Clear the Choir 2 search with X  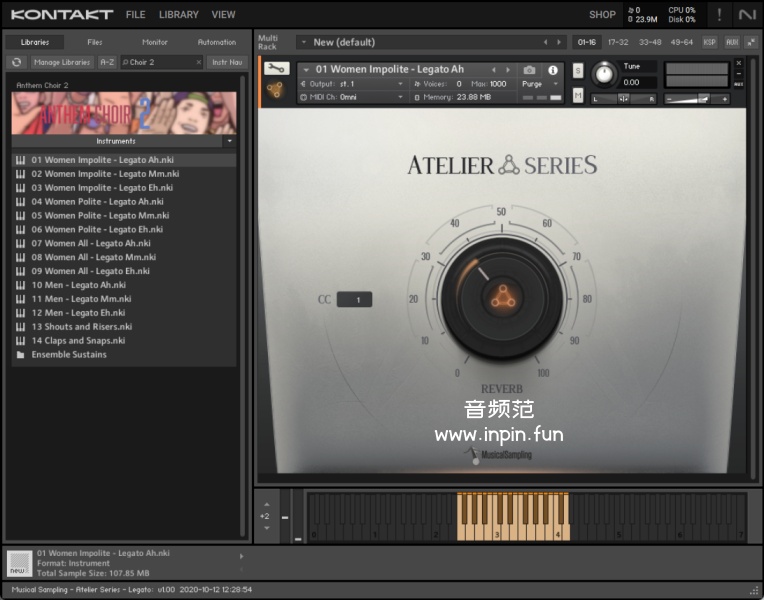click(x=197, y=62)
